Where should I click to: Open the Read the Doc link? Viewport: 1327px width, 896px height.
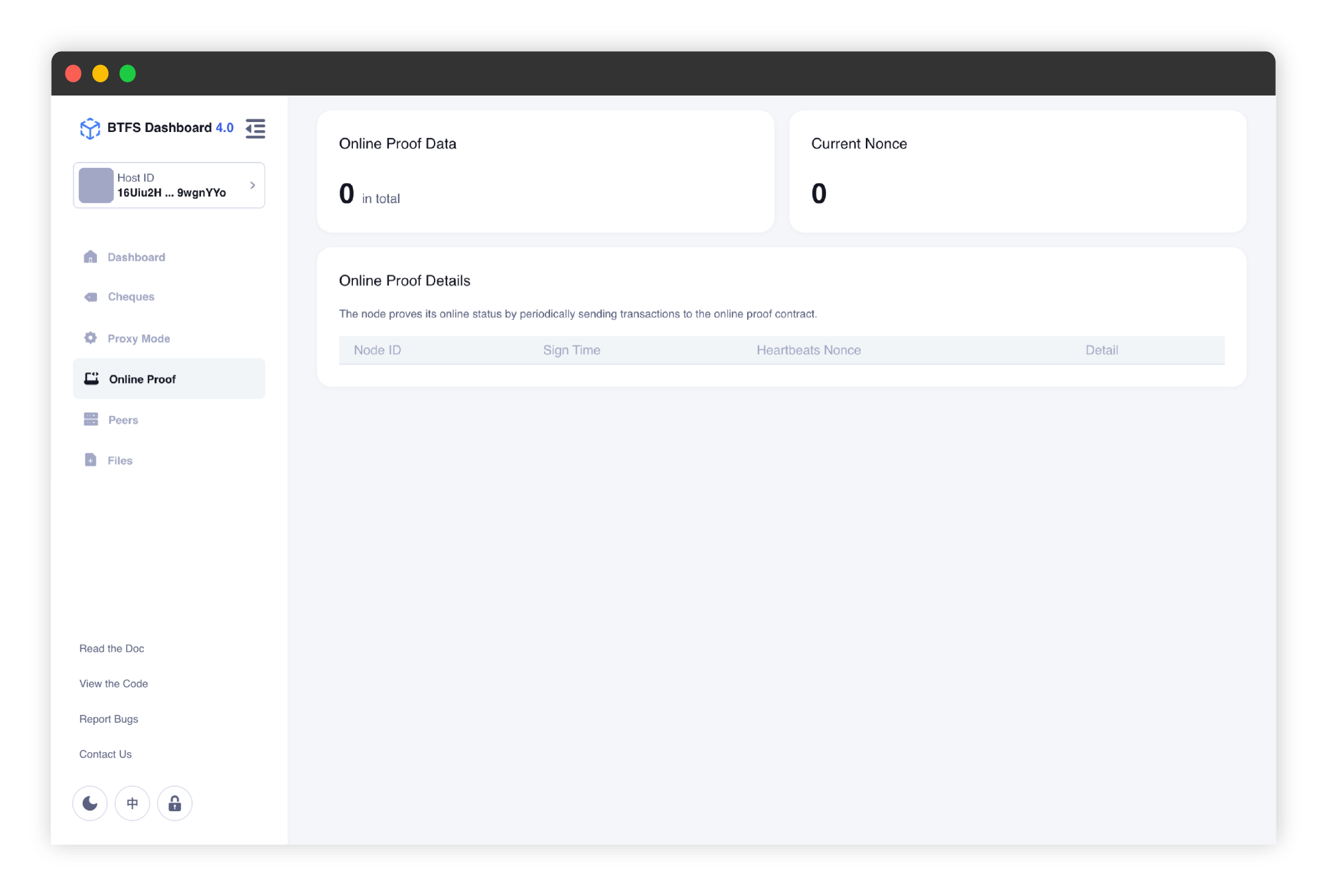tap(111, 648)
